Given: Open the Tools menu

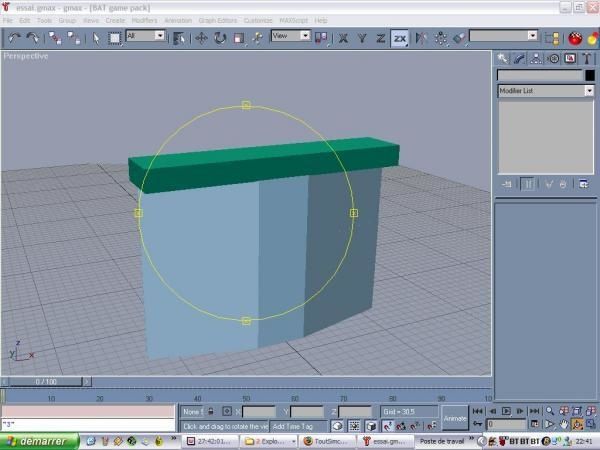Looking at the screenshot, I should pyautogui.click(x=44, y=20).
